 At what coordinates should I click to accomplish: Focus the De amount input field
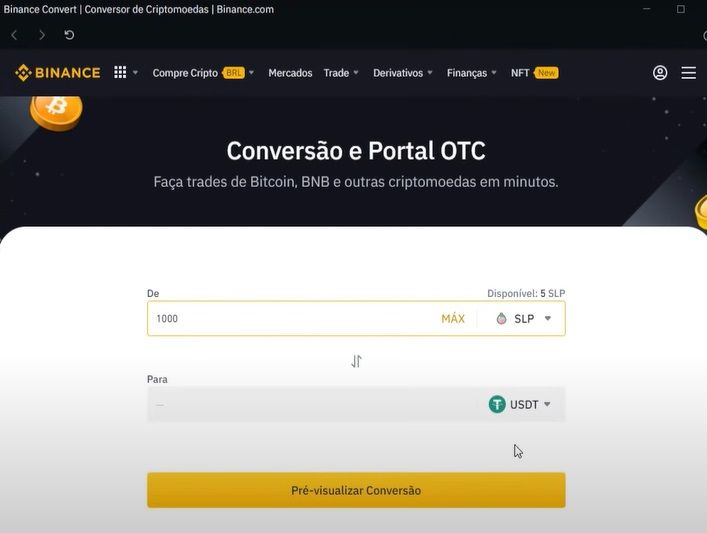click(293, 319)
